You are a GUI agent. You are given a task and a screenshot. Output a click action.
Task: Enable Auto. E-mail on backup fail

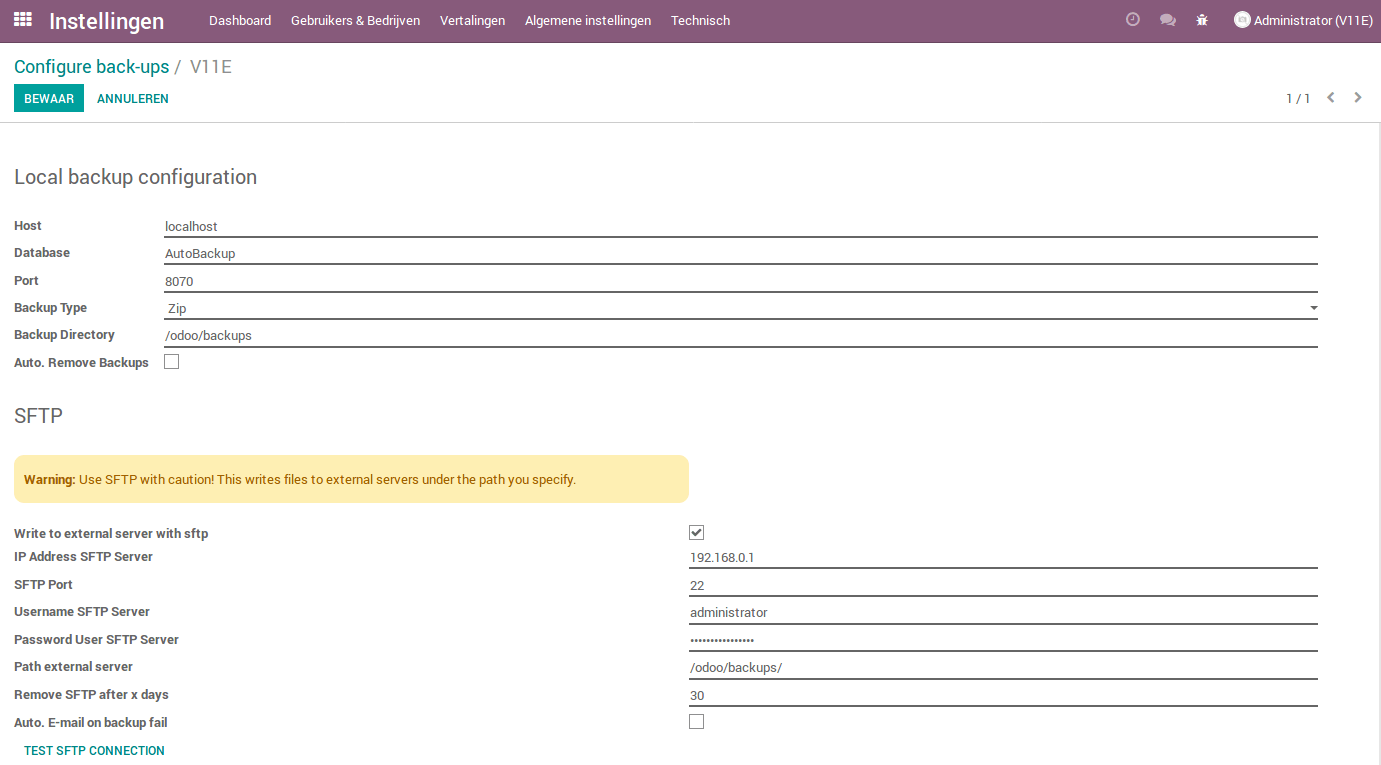[697, 722]
